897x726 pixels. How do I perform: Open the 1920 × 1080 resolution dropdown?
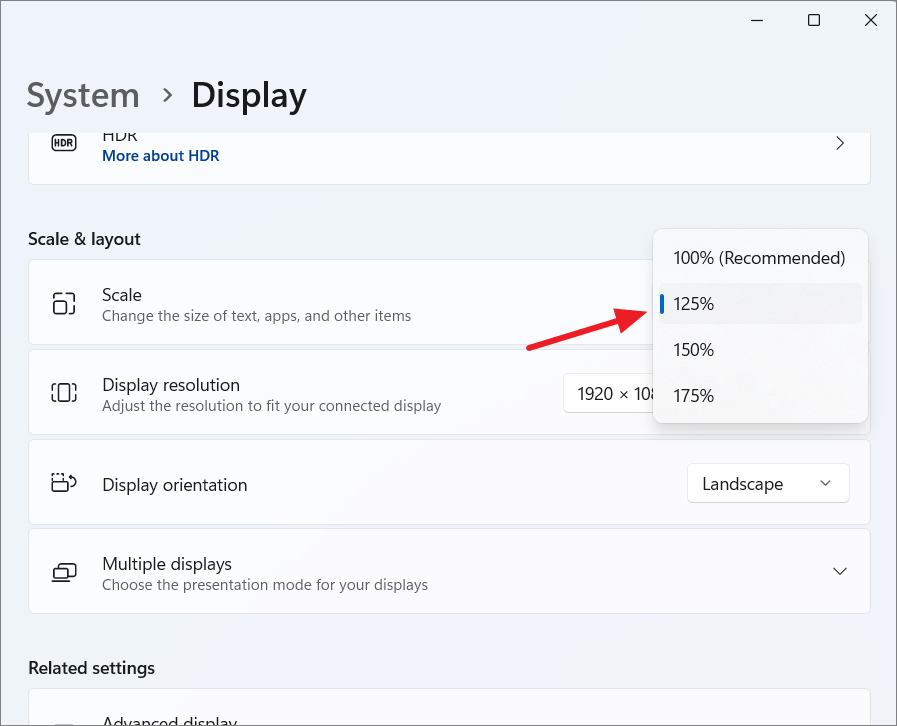pyautogui.click(x=612, y=393)
